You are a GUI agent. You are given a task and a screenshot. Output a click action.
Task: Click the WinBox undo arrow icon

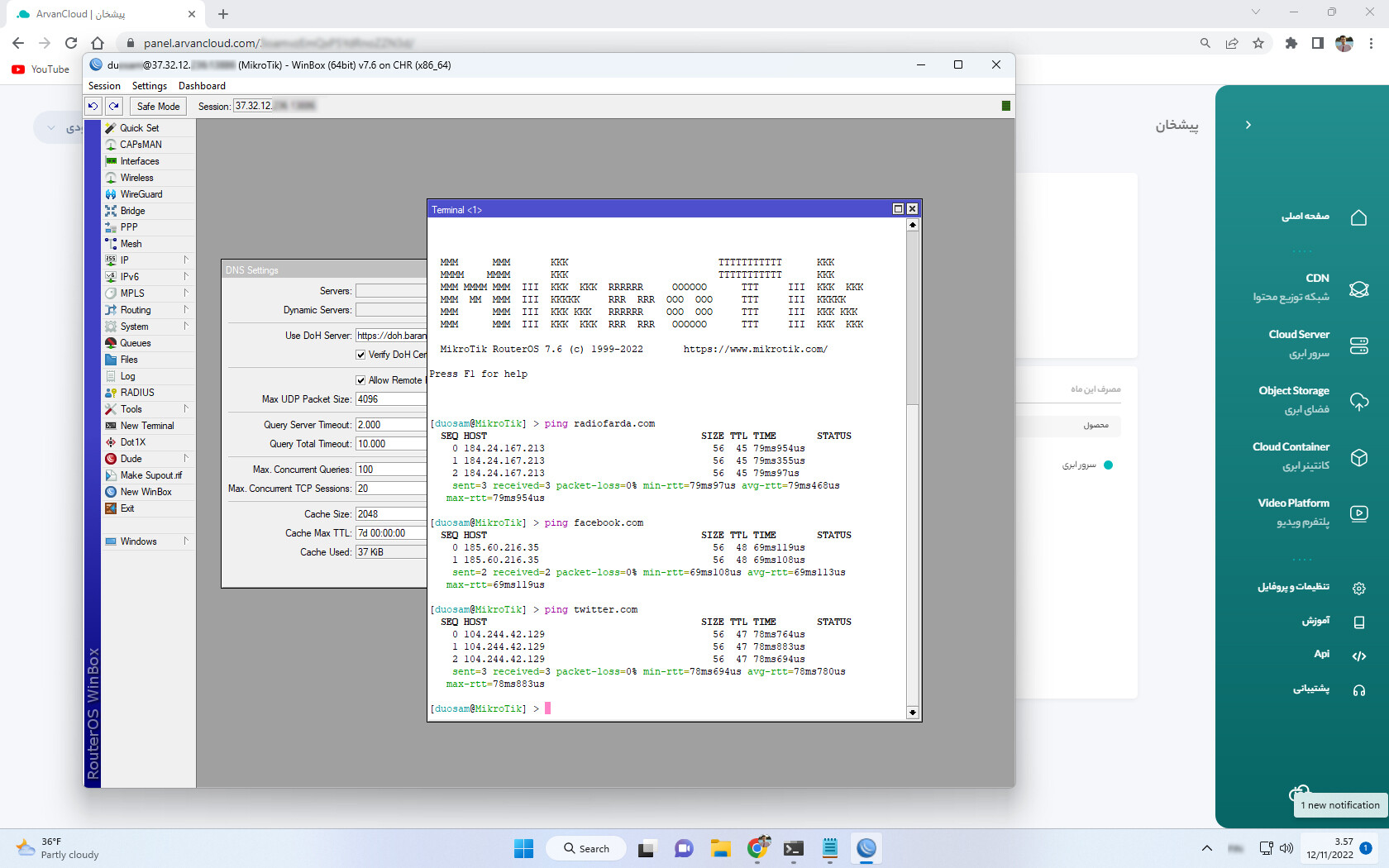(x=93, y=106)
